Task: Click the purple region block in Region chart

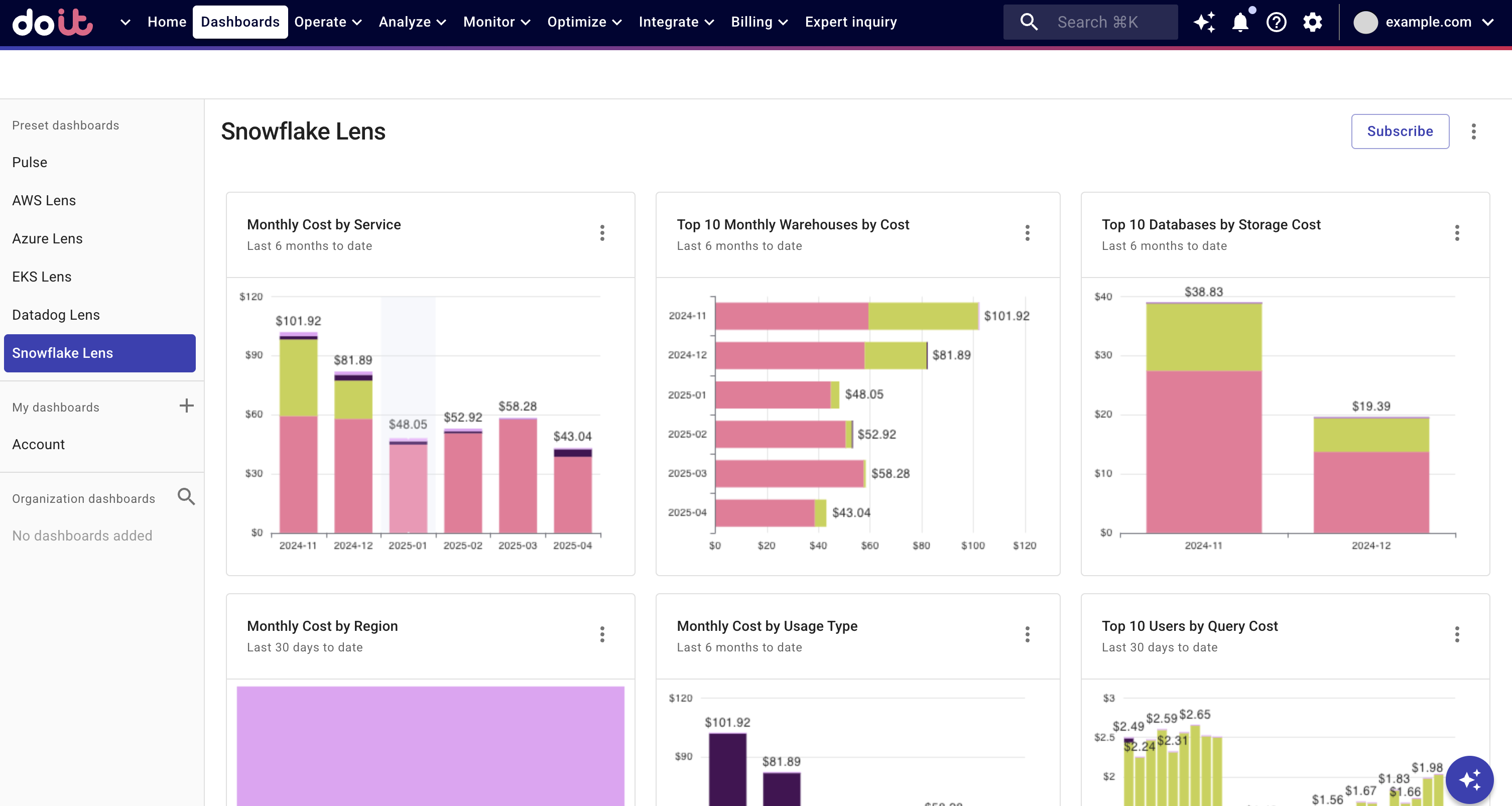Action: 430,746
